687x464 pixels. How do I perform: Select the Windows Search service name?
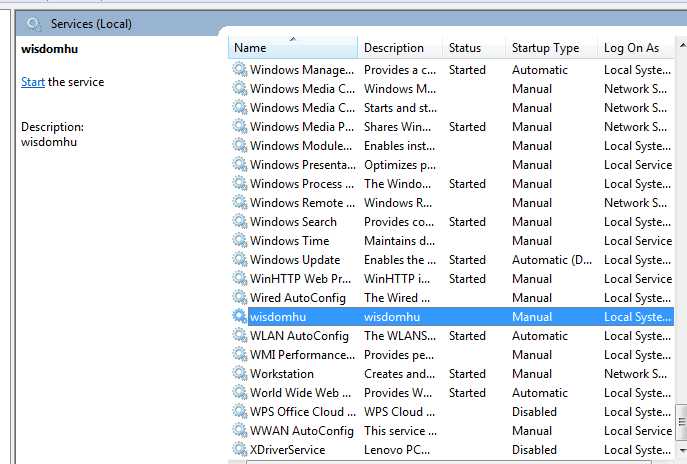tap(293, 222)
